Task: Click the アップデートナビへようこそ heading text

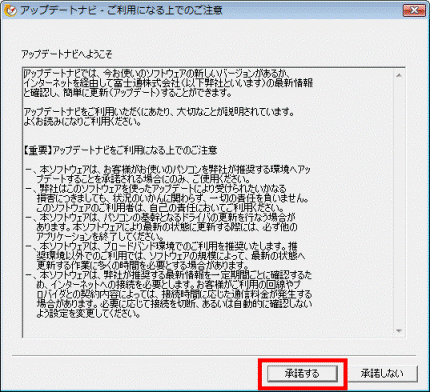Action: pos(67,54)
